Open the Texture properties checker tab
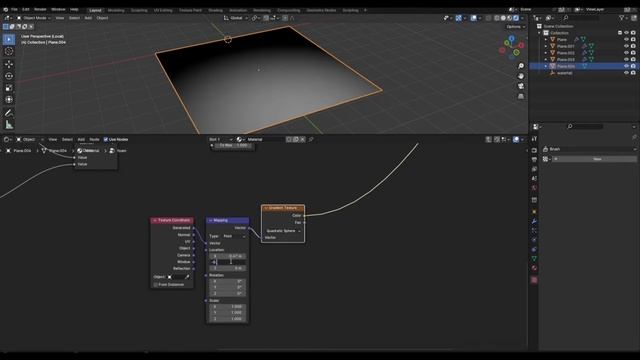 point(534,280)
